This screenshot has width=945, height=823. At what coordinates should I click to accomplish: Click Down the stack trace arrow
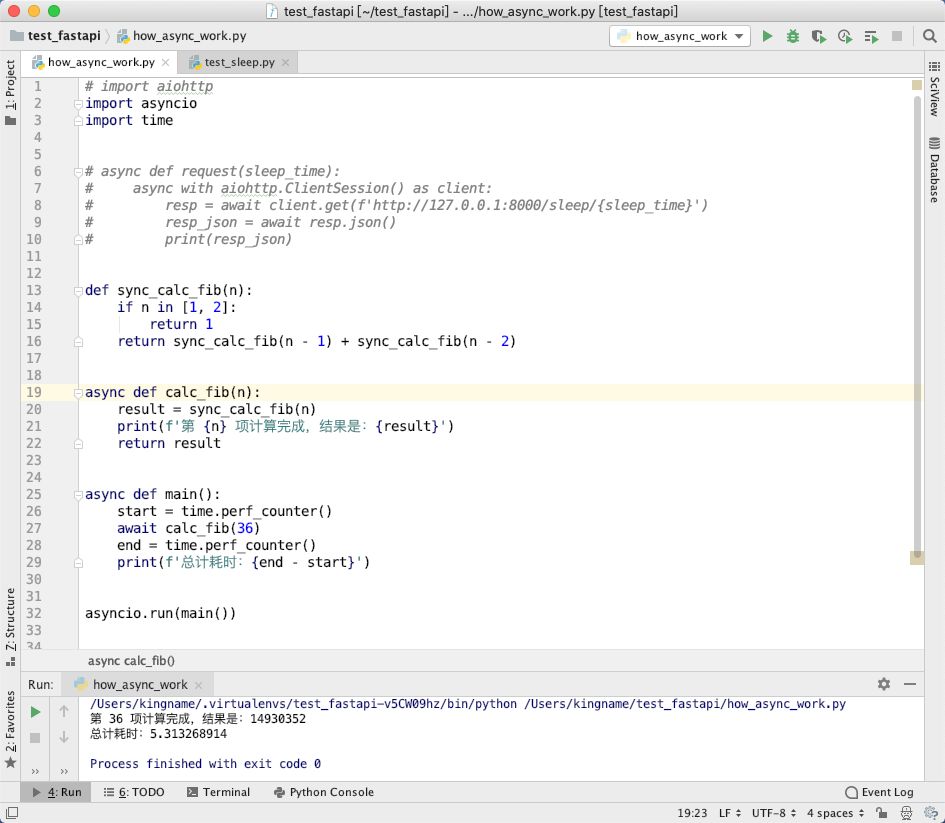[64, 737]
